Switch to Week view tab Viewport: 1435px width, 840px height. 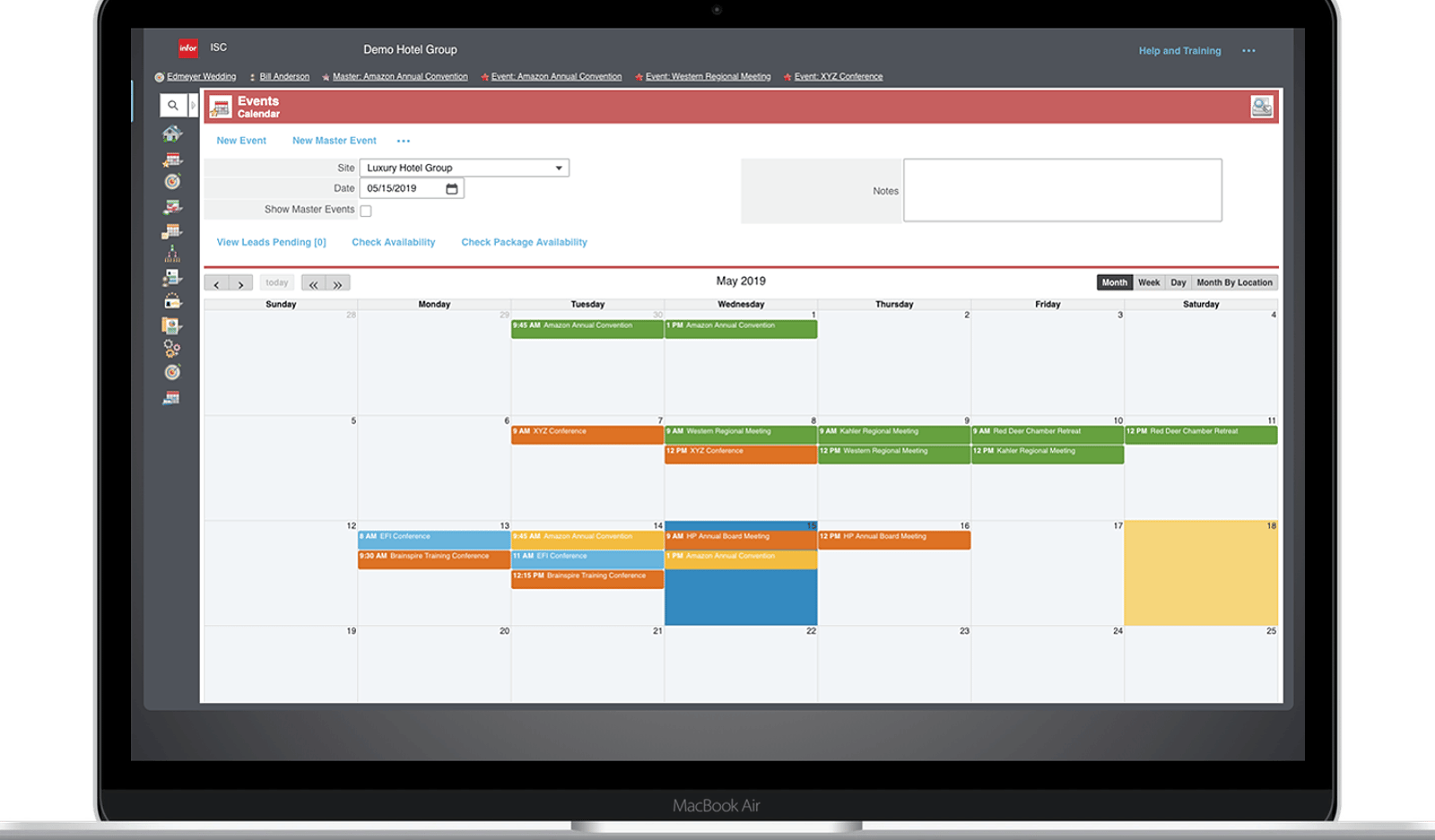click(x=1149, y=282)
